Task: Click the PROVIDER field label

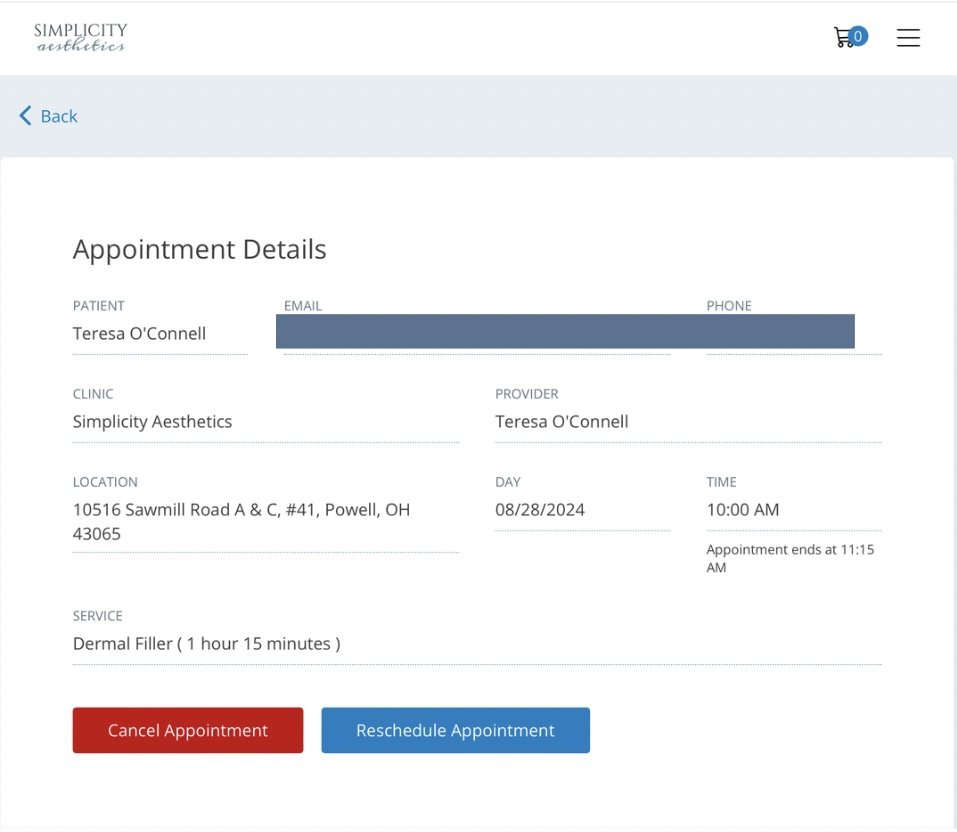Action: tap(527, 394)
